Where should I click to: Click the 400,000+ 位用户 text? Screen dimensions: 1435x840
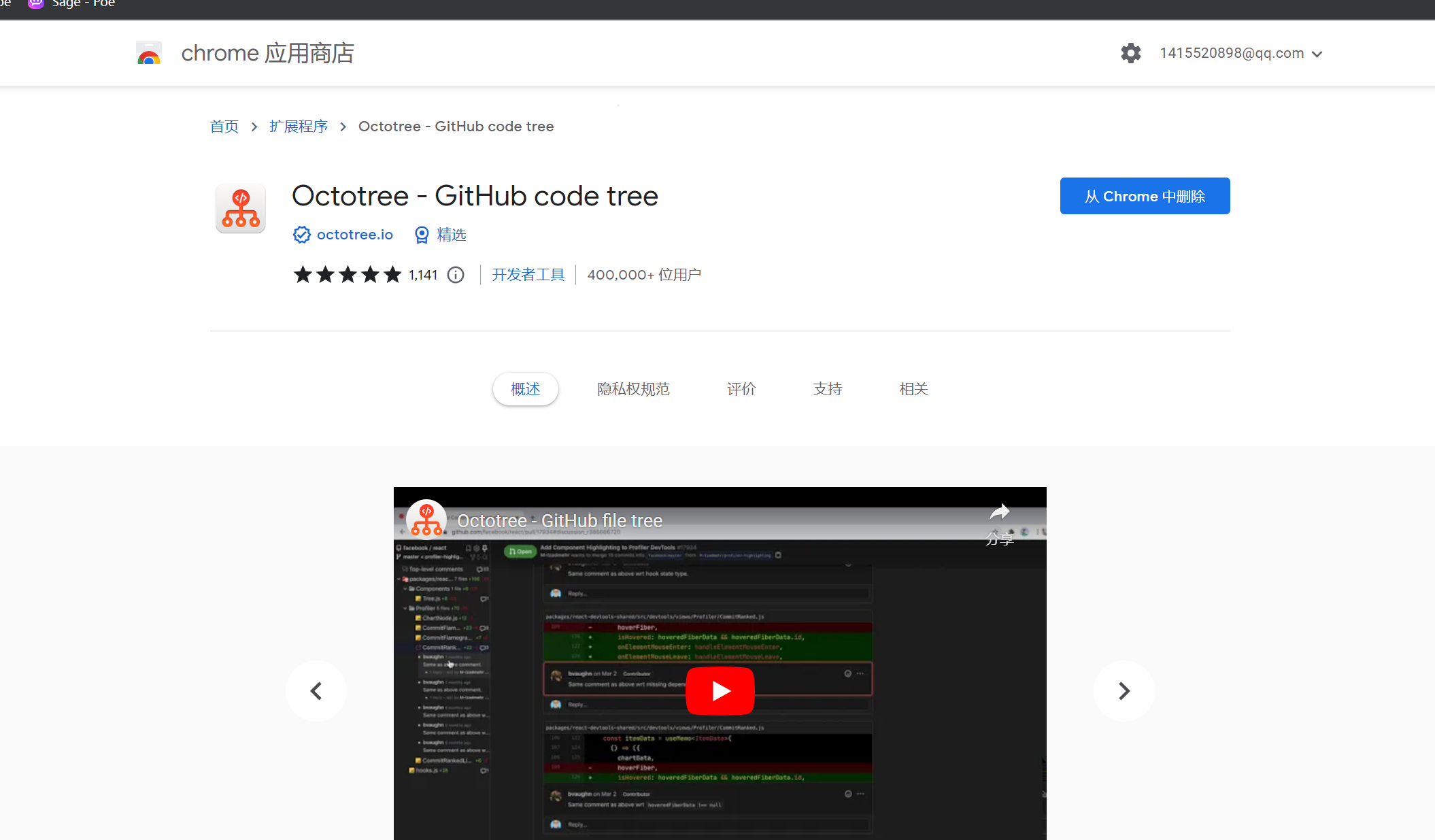click(x=644, y=275)
